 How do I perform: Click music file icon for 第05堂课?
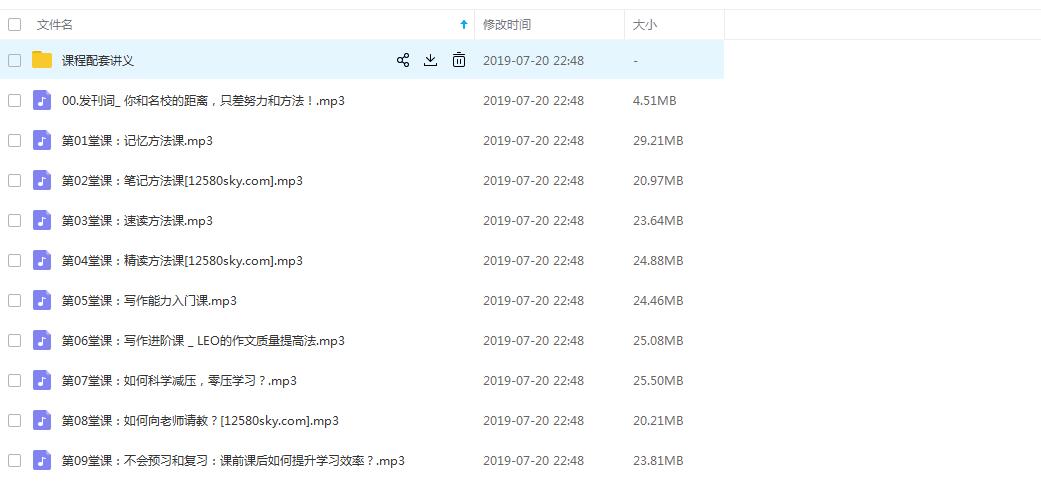coord(42,300)
